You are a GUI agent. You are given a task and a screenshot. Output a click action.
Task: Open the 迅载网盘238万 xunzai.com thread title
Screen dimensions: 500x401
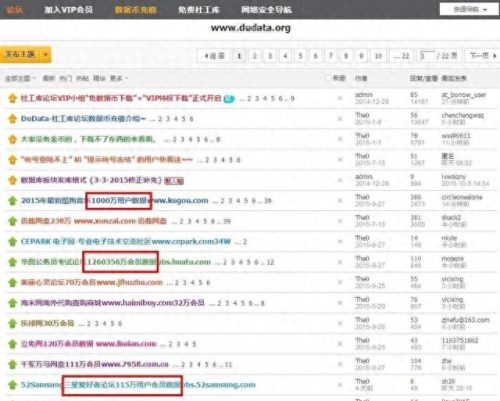point(93,221)
